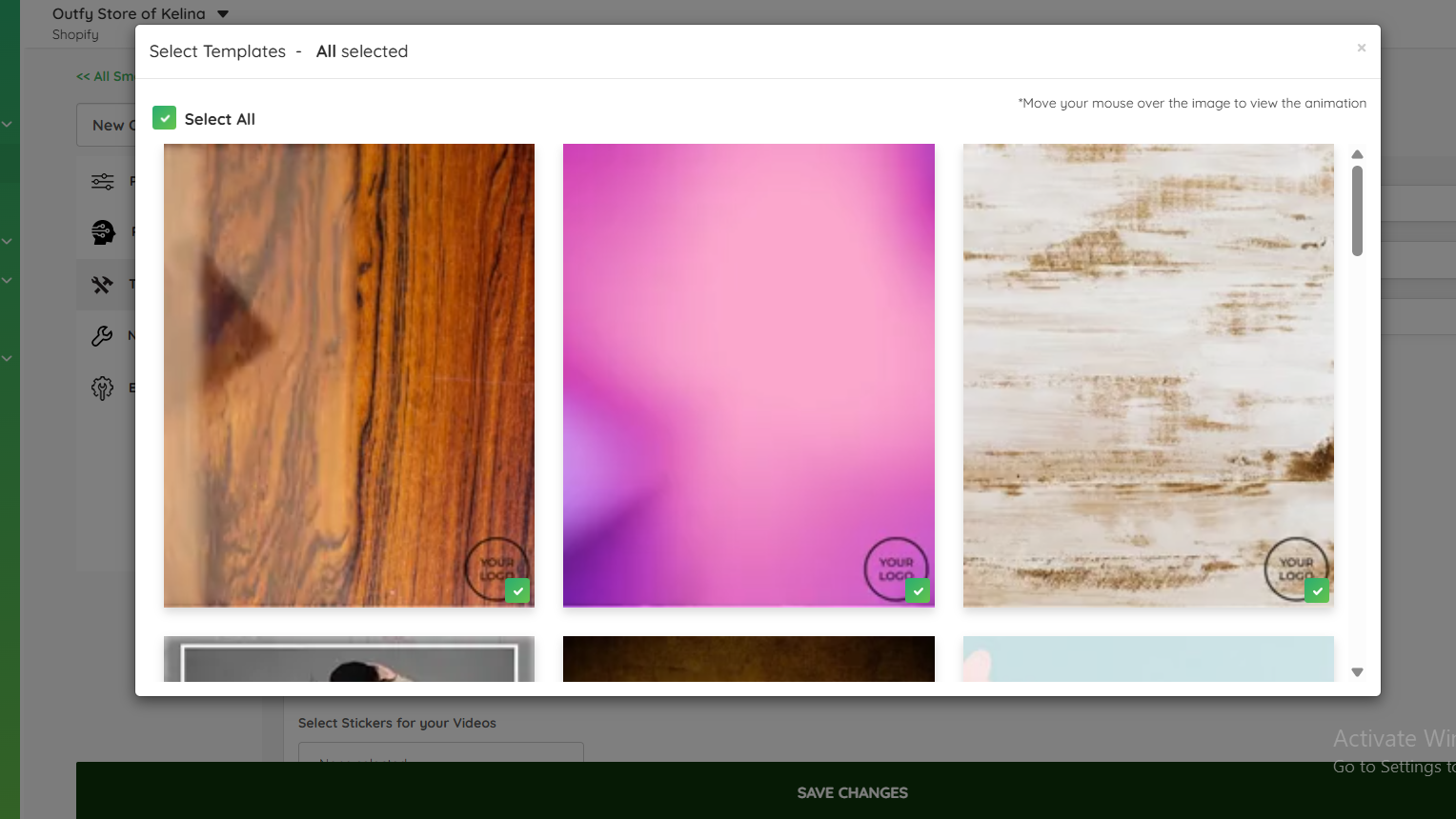Expand the top chevron in green sidebar
The image size is (1456, 819).
click(7, 124)
